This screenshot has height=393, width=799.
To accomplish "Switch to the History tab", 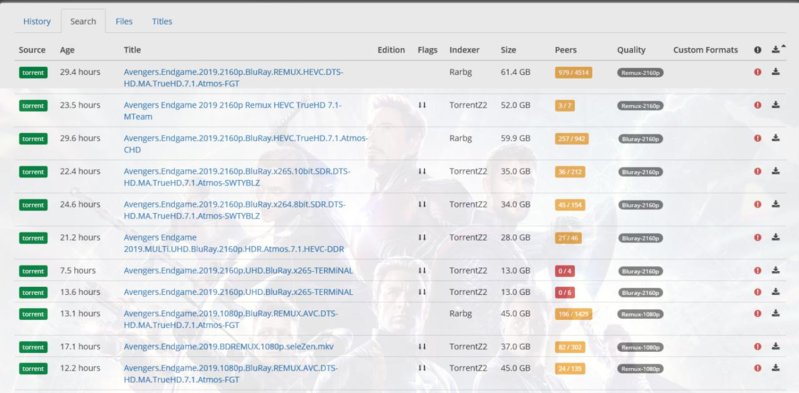I will pos(37,21).
